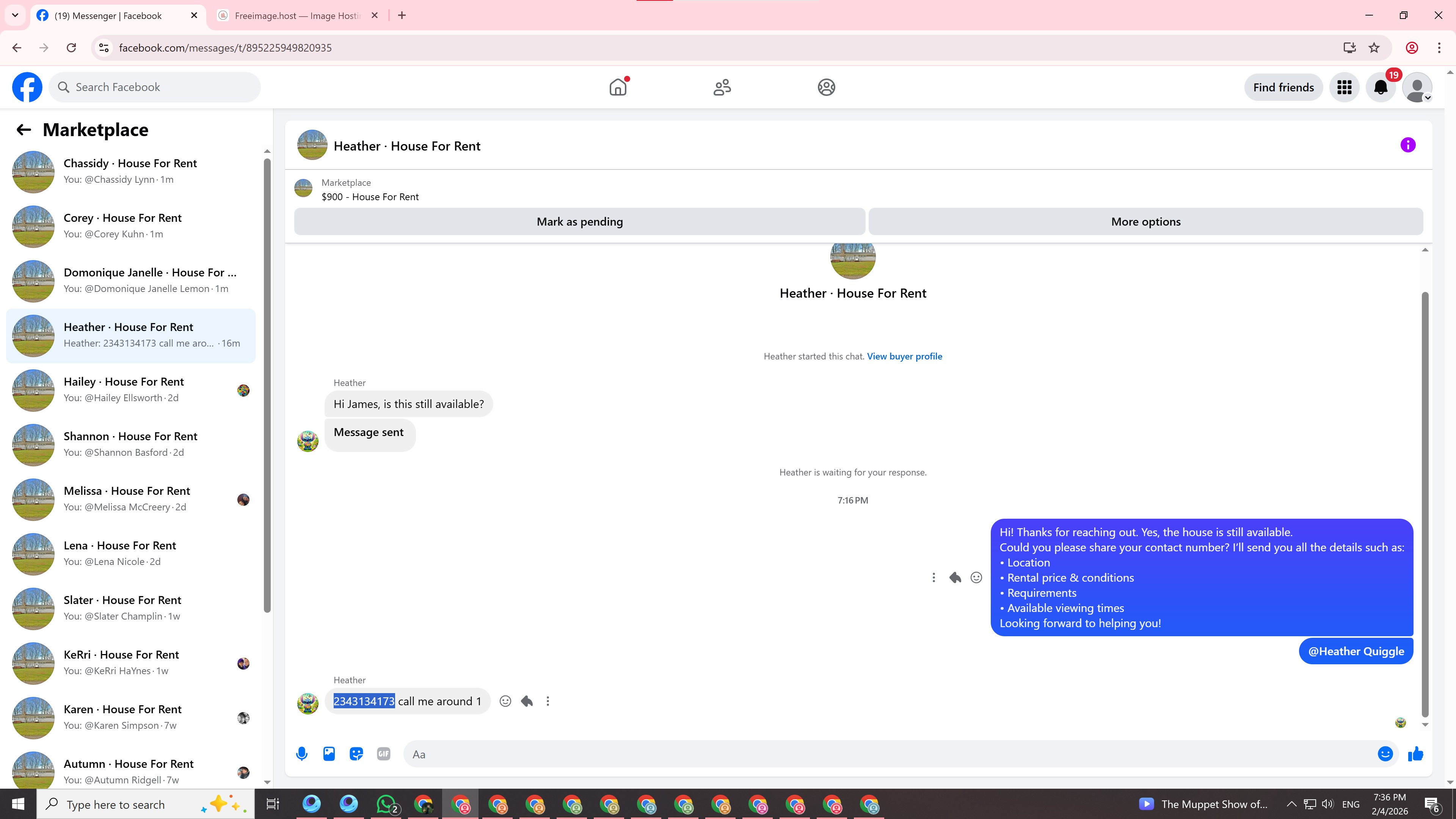Open the sticker picker icon
The width and height of the screenshot is (1456, 819).
click(356, 753)
